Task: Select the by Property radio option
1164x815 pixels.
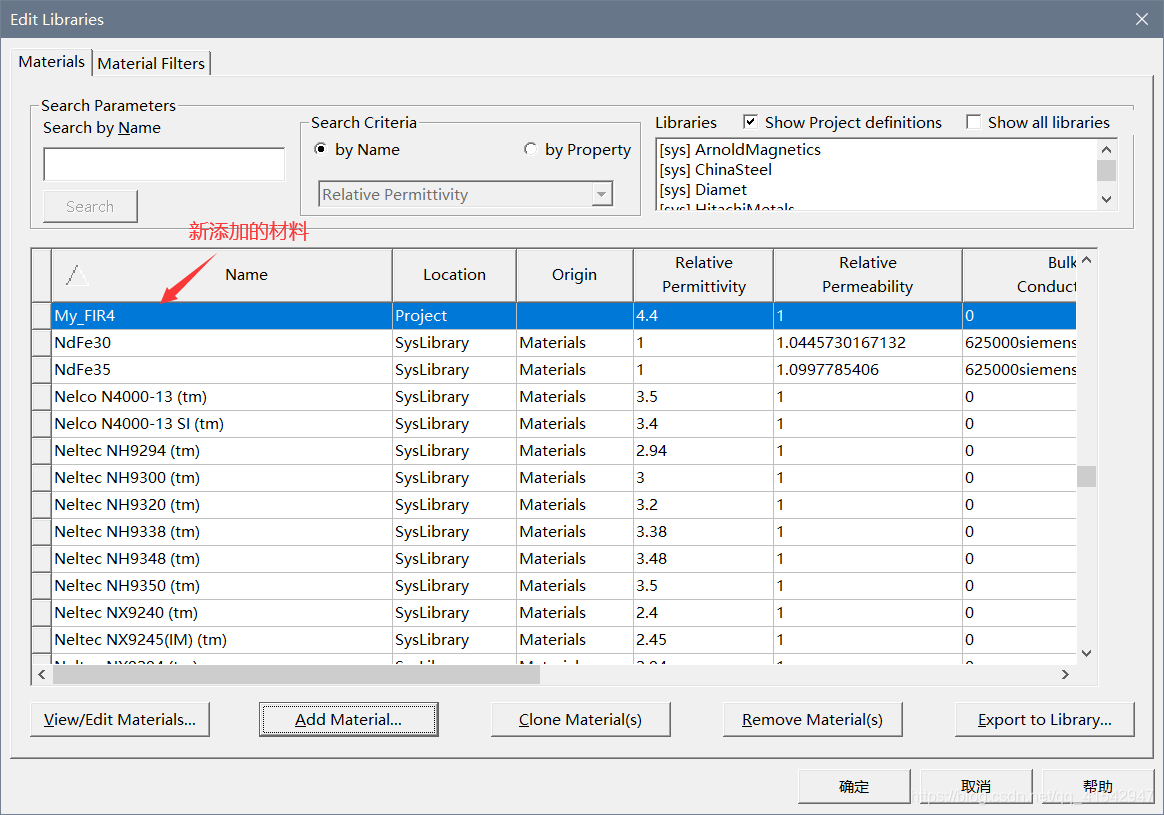Action: tap(530, 149)
